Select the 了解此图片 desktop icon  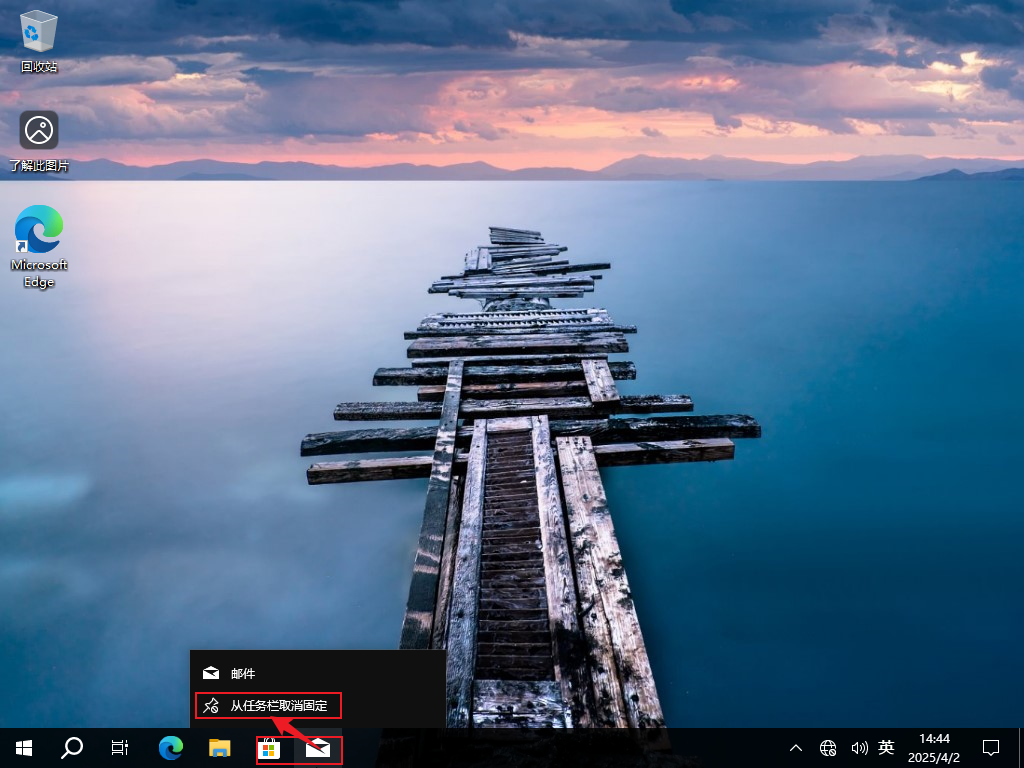(x=39, y=141)
